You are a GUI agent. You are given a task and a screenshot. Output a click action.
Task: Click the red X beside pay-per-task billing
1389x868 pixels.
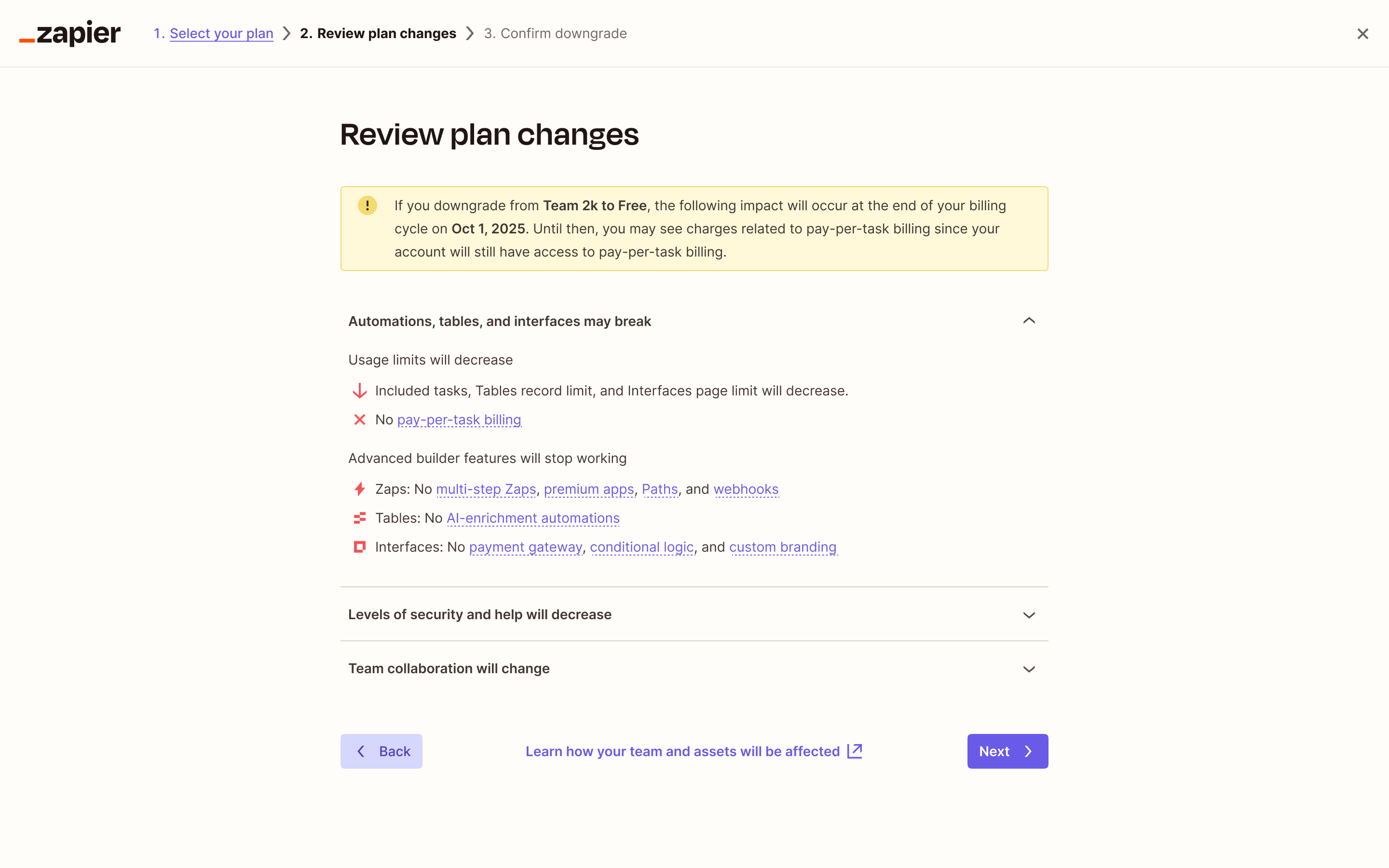(x=359, y=419)
